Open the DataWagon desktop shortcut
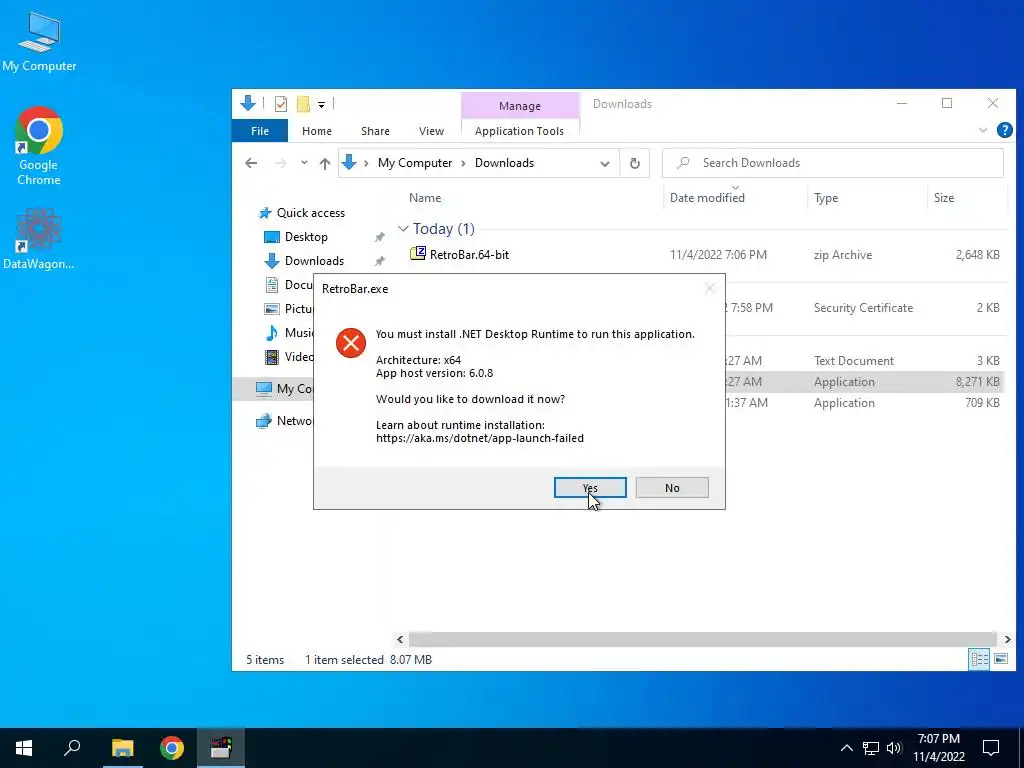Screen dimensions: 1024x768 (x=39, y=238)
